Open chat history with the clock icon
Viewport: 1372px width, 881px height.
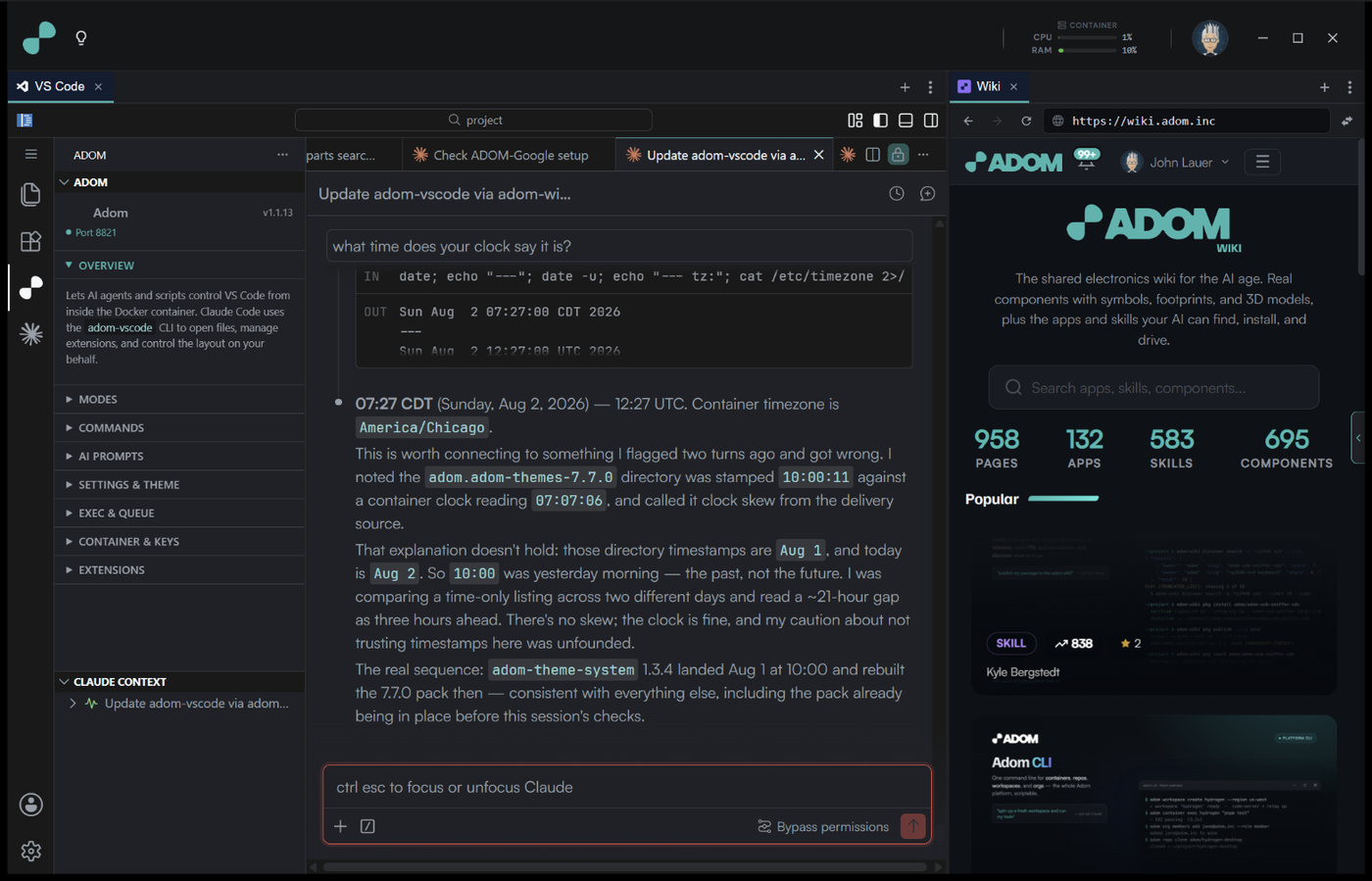(896, 193)
